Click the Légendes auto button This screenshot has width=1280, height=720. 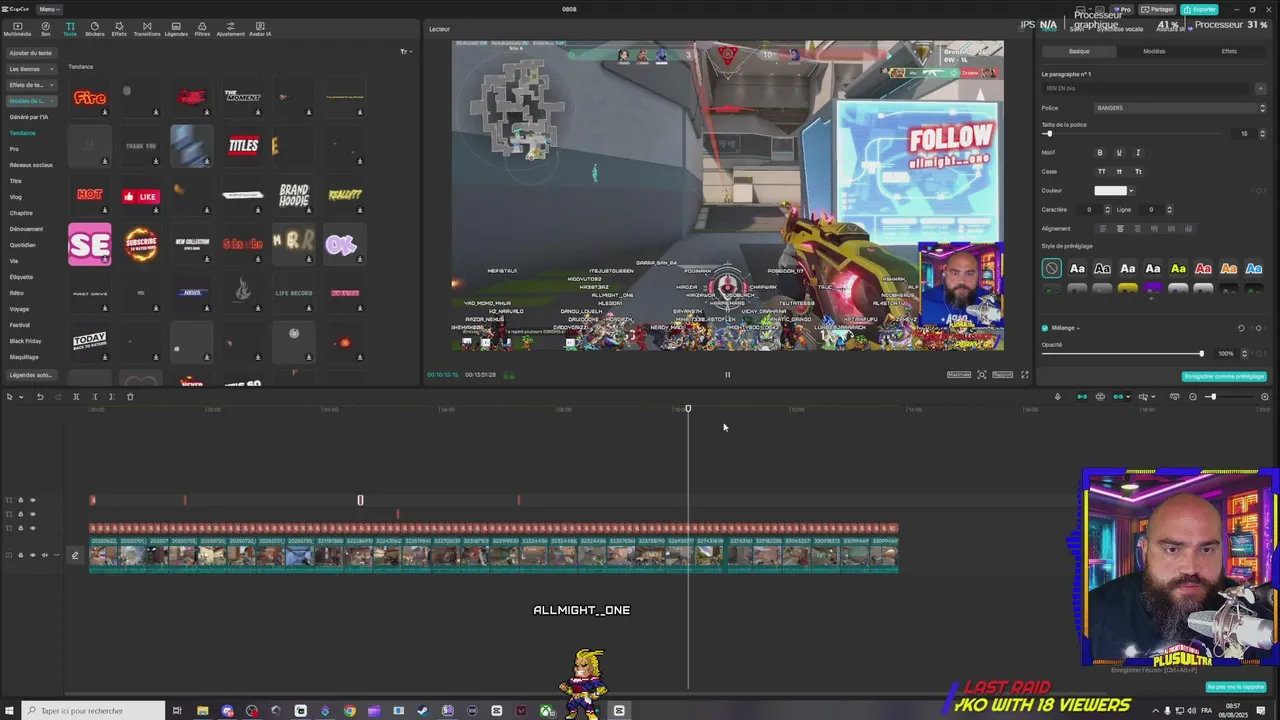(x=30, y=375)
